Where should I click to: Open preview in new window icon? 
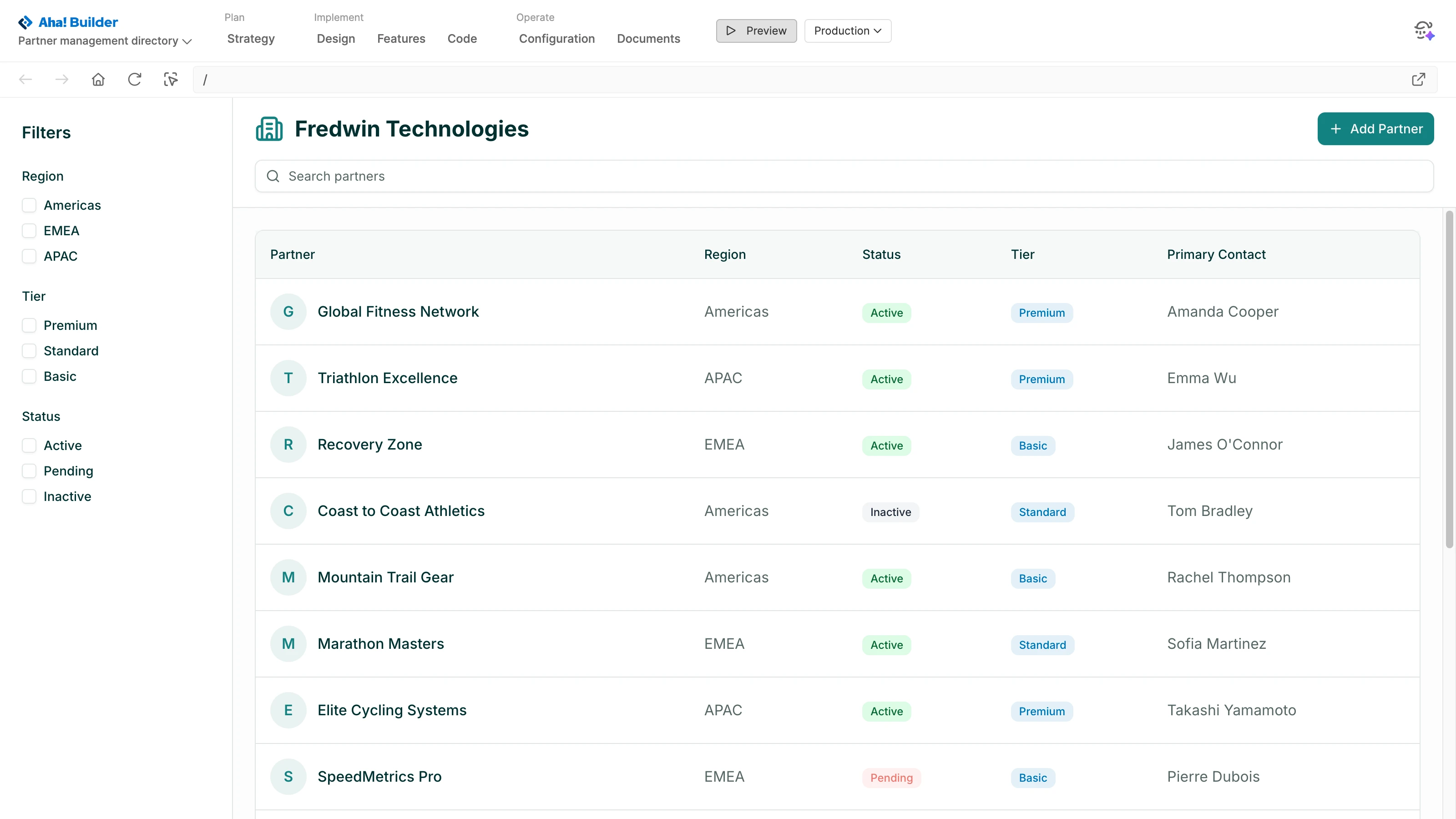click(x=1418, y=80)
